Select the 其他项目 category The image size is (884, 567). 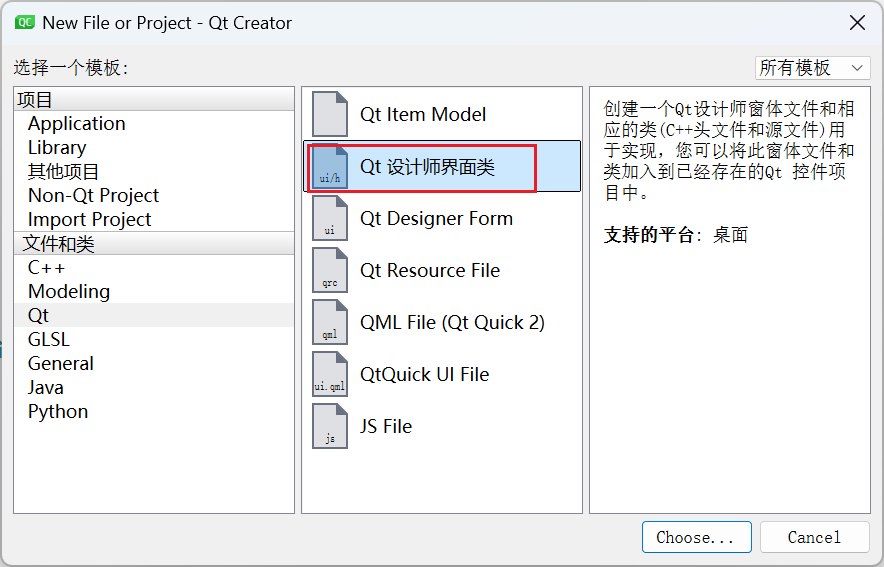[154, 171]
